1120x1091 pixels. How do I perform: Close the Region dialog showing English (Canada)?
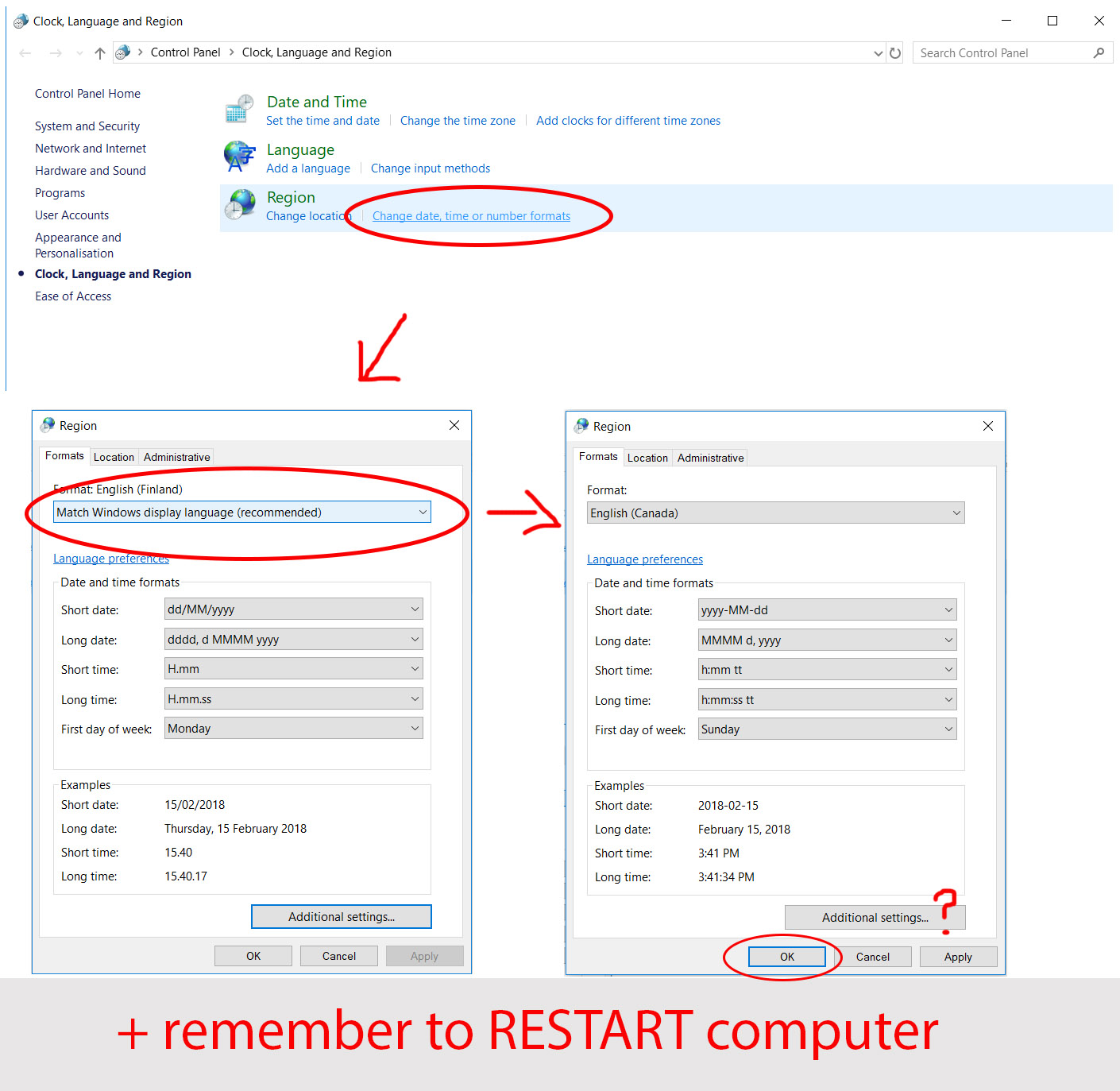pyautogui.click(x=988, y=426)
